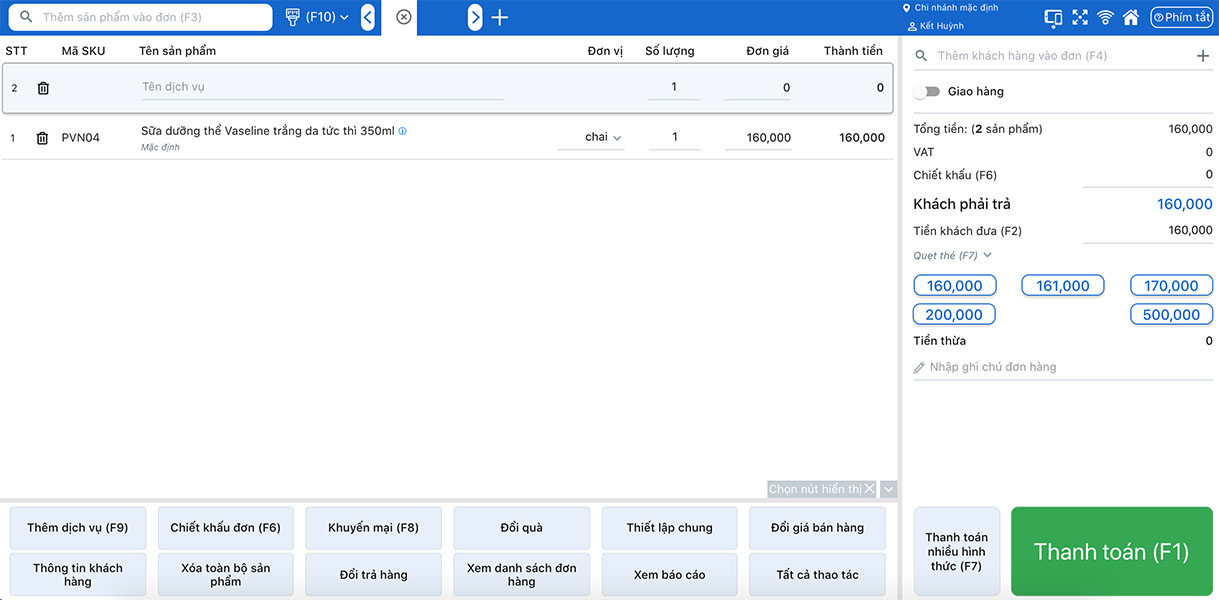Delete the Vaseline product row with trash icon

(x=42, y=138)
